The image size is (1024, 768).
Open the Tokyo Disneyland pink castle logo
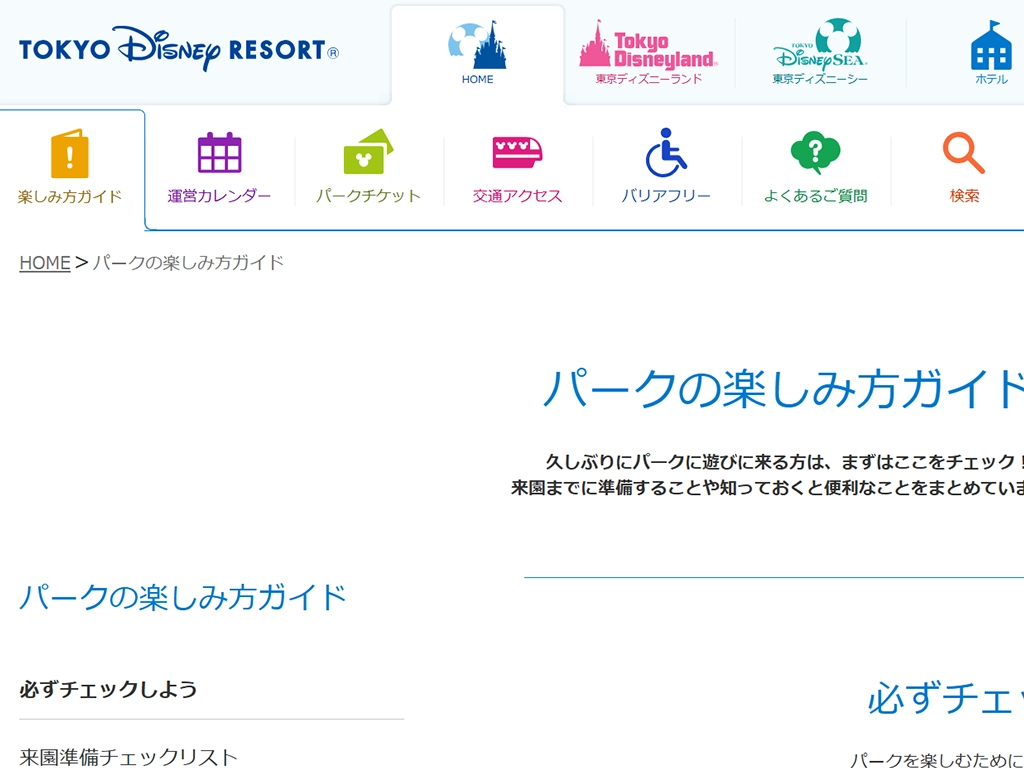(648, 44)
